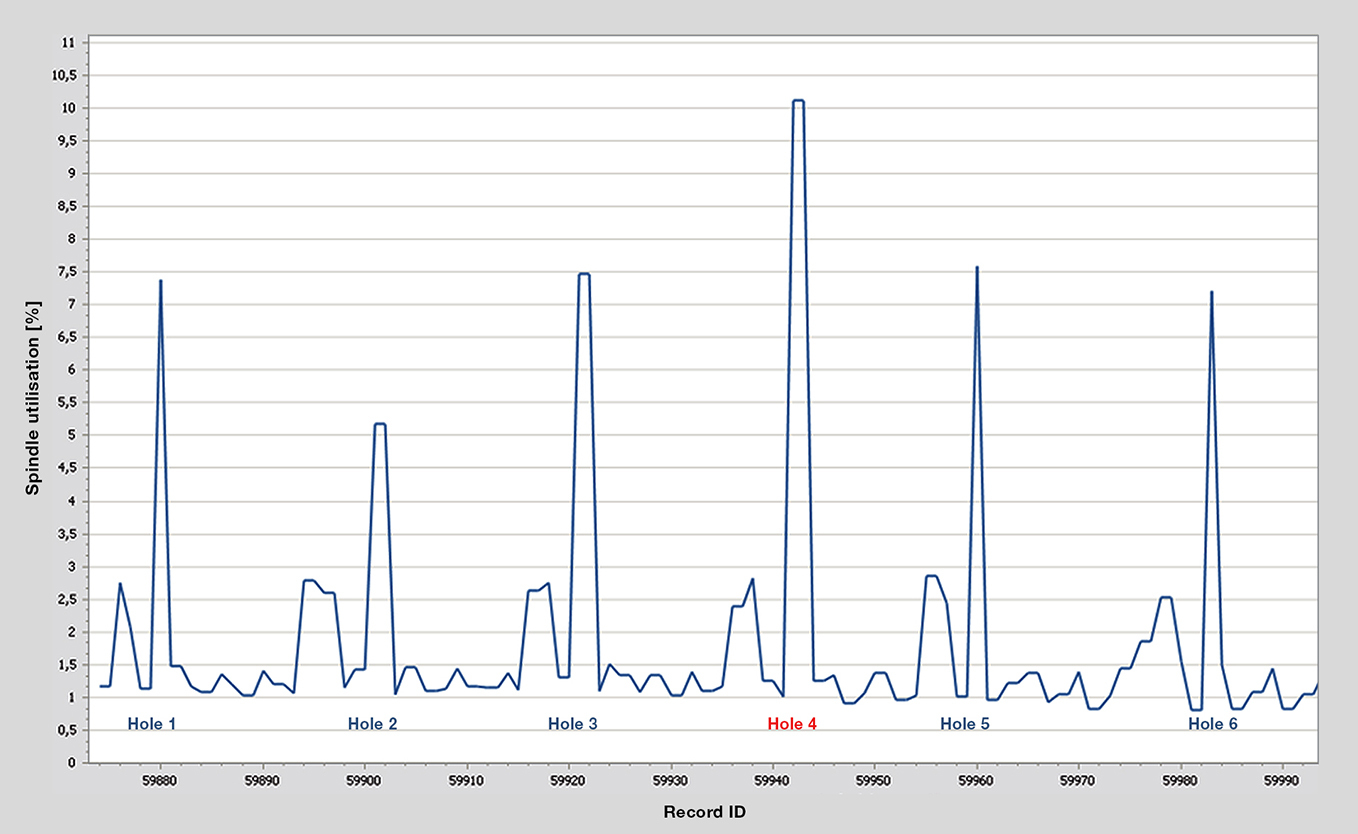
Task: Click y-axis tick label 3,5
Action: tap(65, 534)
